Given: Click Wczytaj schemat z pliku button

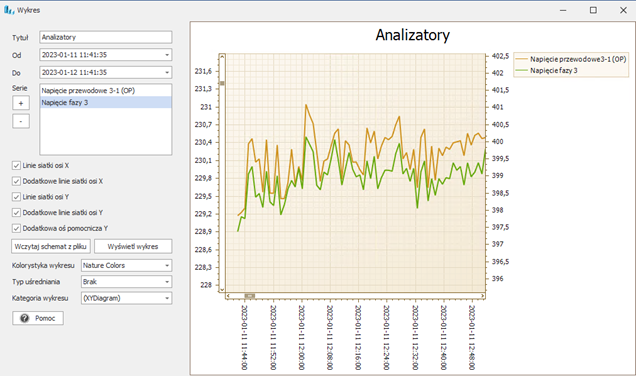Looking at the screenshot, I should click(x=51, y=246).
